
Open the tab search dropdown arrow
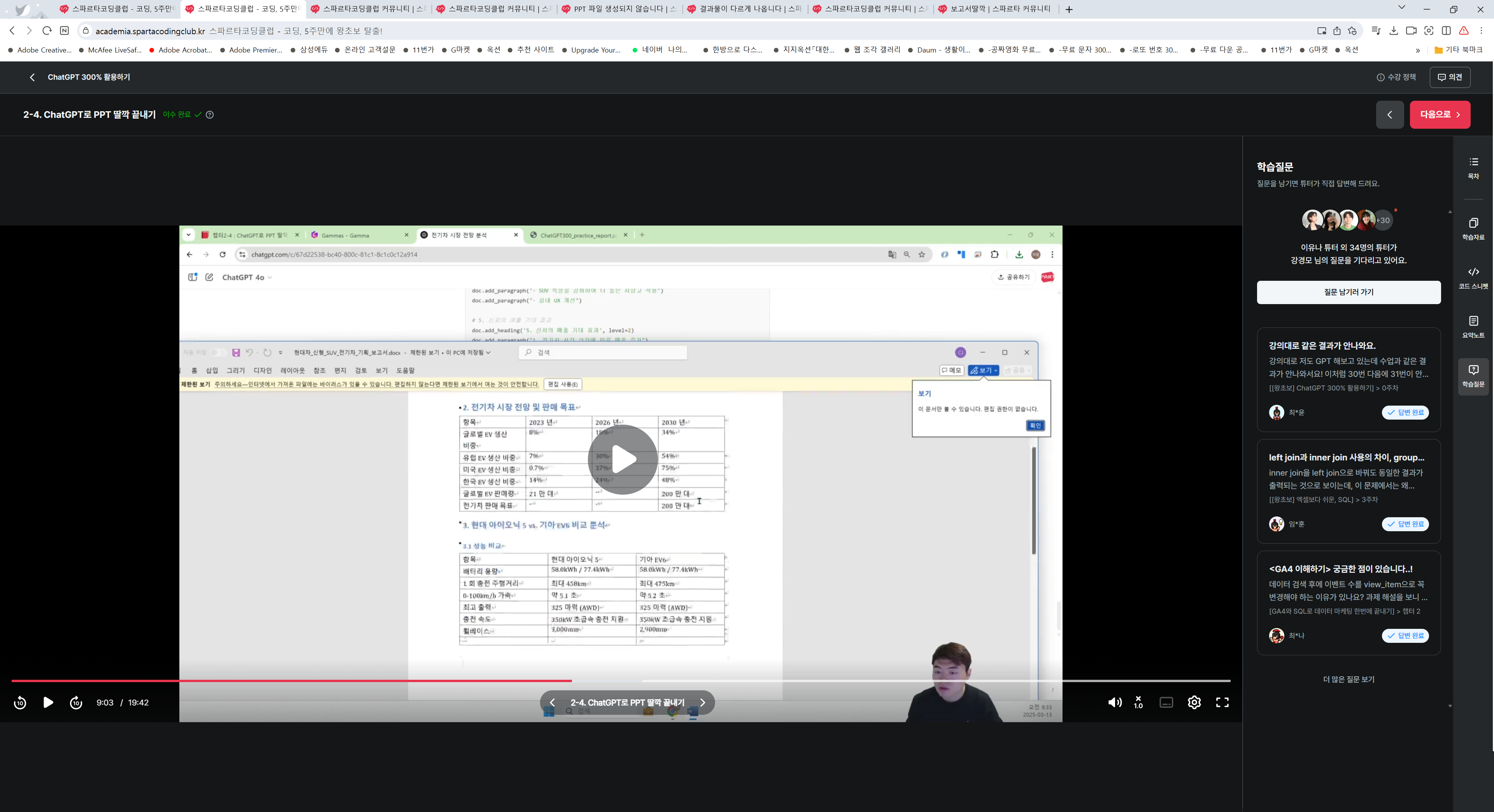pos(1401,8)
